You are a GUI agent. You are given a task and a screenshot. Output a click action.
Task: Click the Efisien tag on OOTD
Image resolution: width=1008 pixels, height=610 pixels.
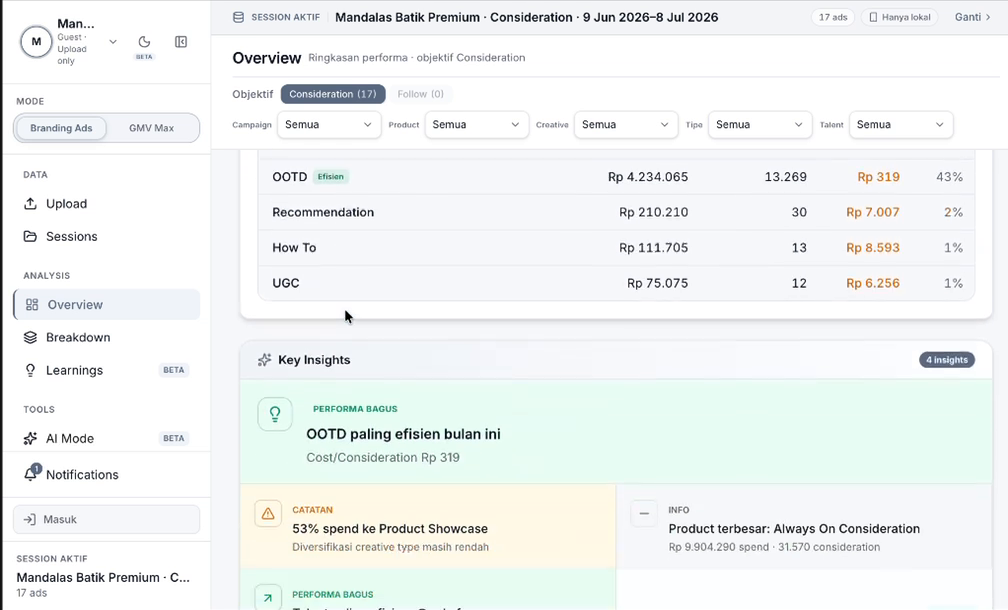330,177
